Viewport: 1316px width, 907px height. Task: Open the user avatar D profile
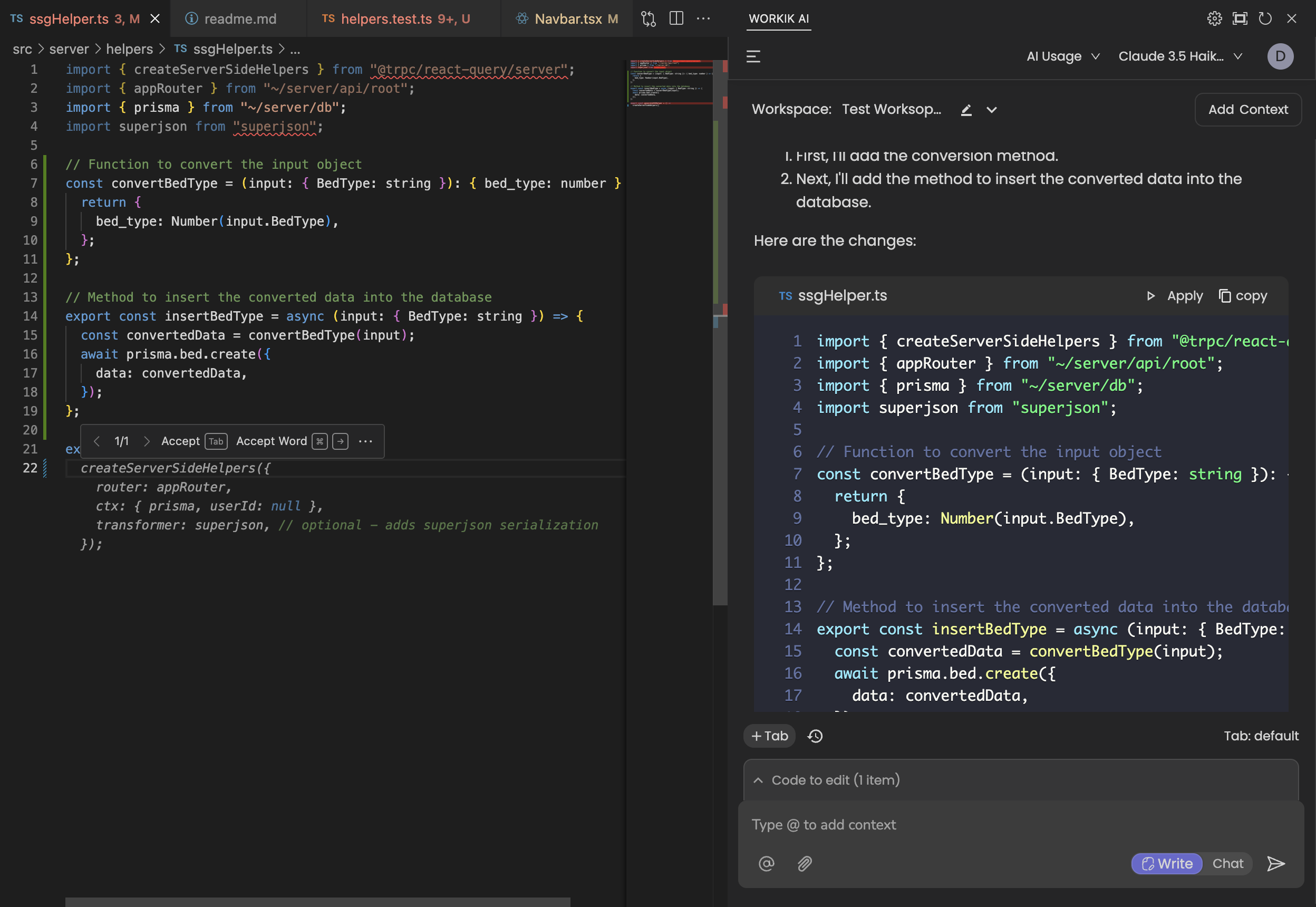[1280, 56]
